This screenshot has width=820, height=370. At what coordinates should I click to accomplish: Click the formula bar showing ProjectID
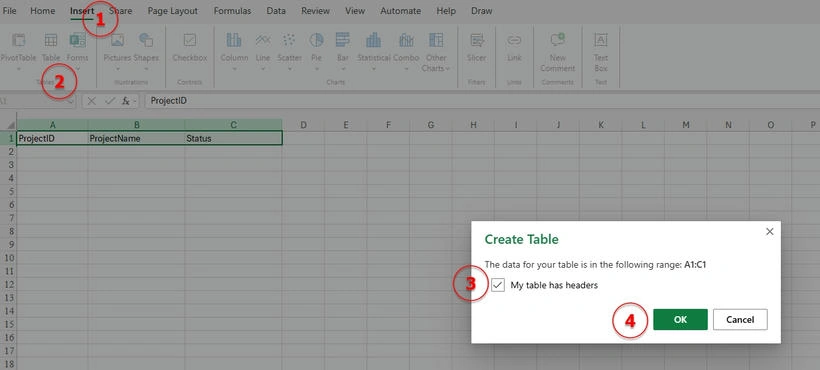click(x=481, y=101)
